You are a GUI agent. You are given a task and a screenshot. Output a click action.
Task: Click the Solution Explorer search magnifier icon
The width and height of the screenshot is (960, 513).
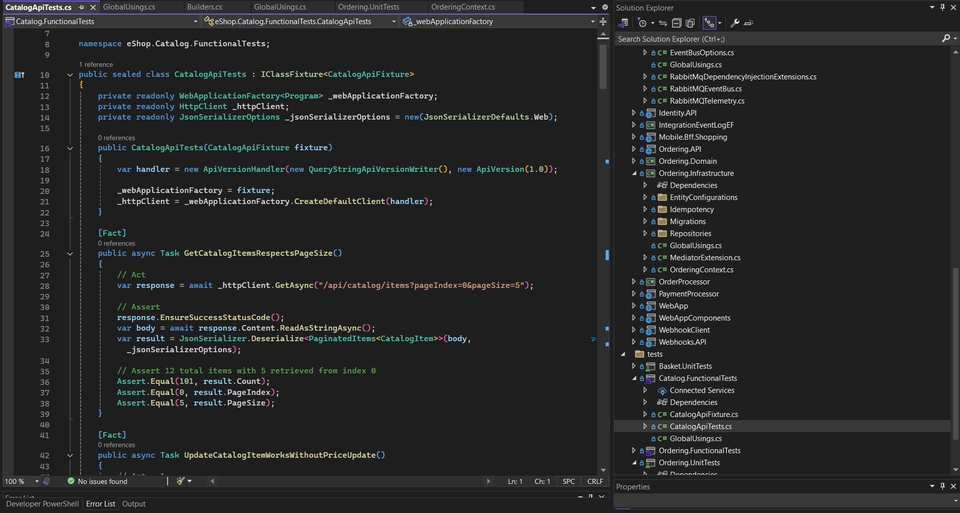coord(945,38)
